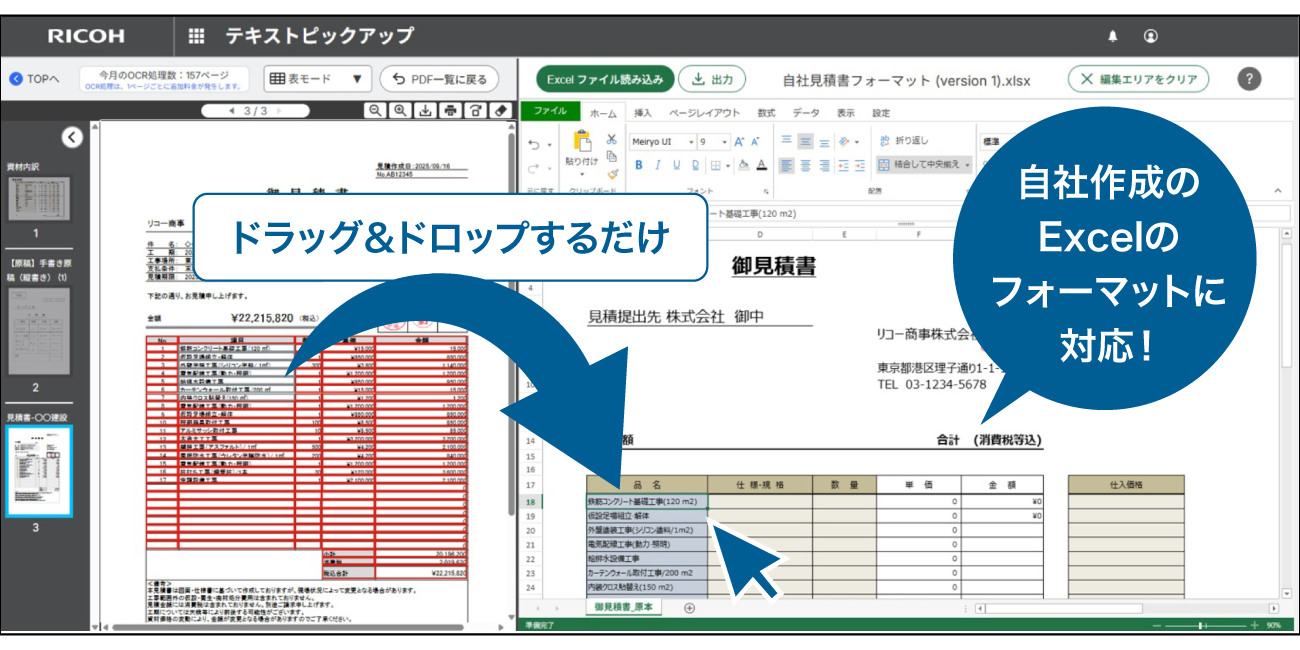Open the 表モード mode dropdown
Image resolution: width=1300 pixels, height=650 pixels.
pyautogui.click(x=317, y=79)
